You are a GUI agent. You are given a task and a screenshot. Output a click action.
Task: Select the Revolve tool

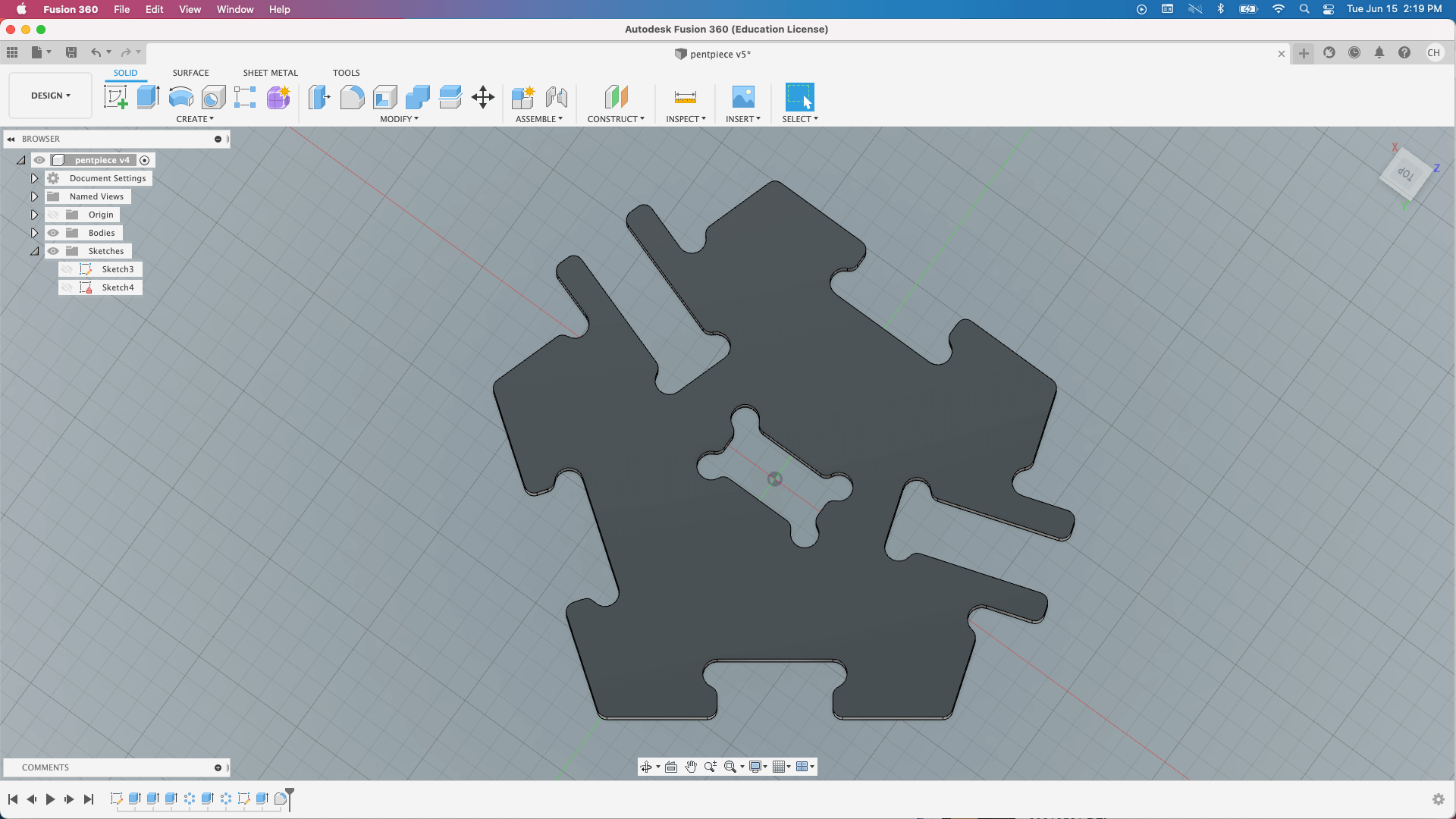pyautogui.click(x=180, y=97)
